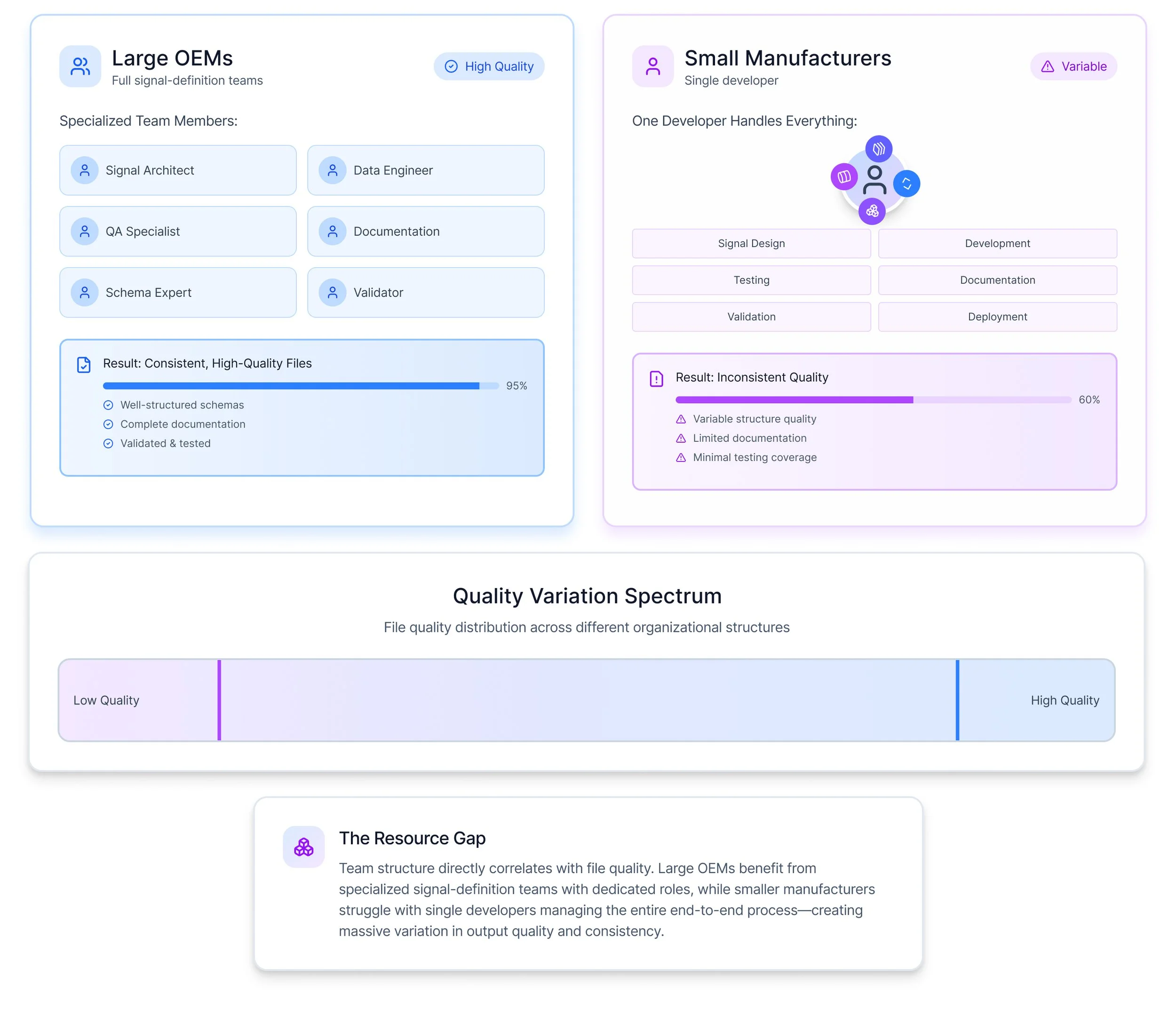Click the file-check icon beside Result: Consistent

tap(83, 365)
